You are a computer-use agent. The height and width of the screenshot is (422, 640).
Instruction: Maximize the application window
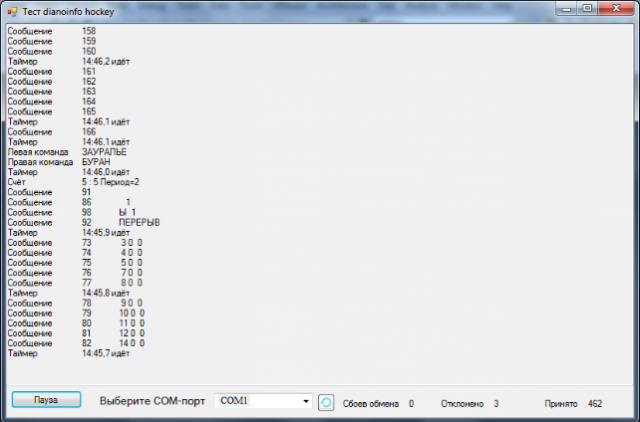pyautogui.click(x=587, y=9)
